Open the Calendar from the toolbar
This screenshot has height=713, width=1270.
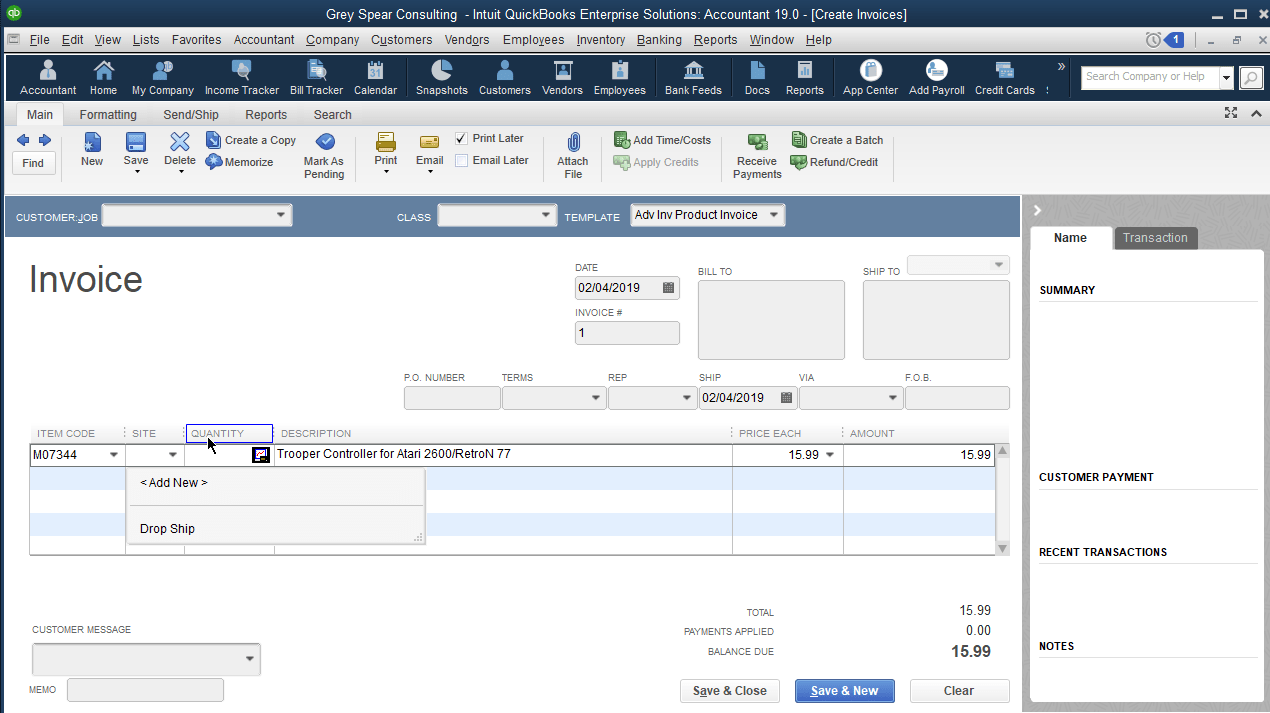point(375,77)
